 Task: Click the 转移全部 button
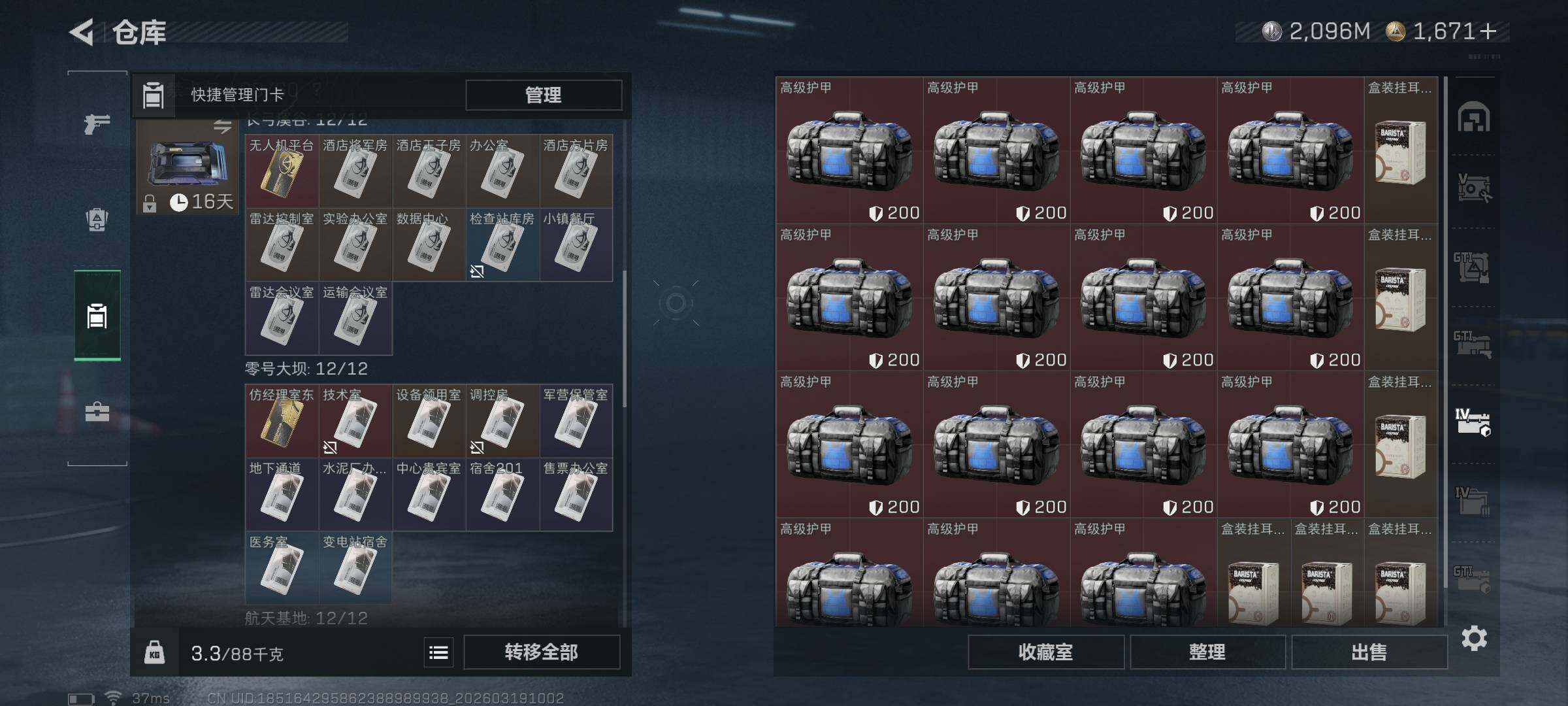(x=542, y=652)
